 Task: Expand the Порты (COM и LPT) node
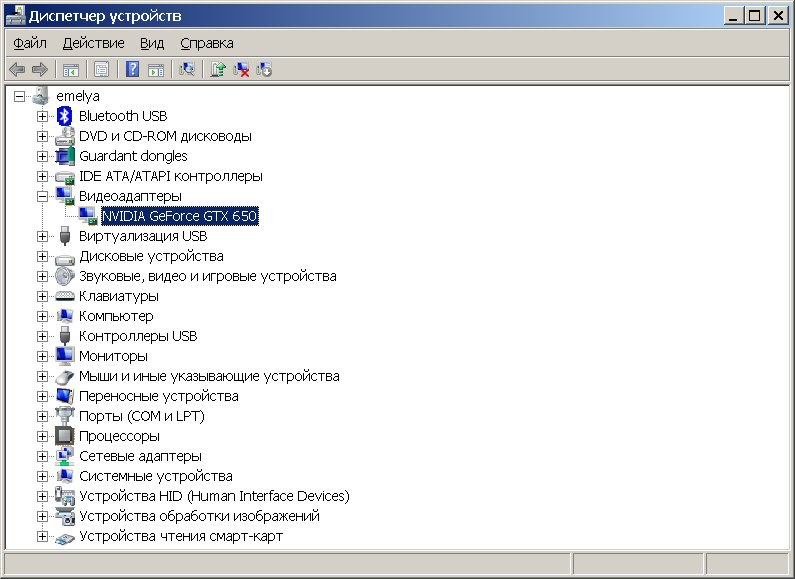[42, 416]
